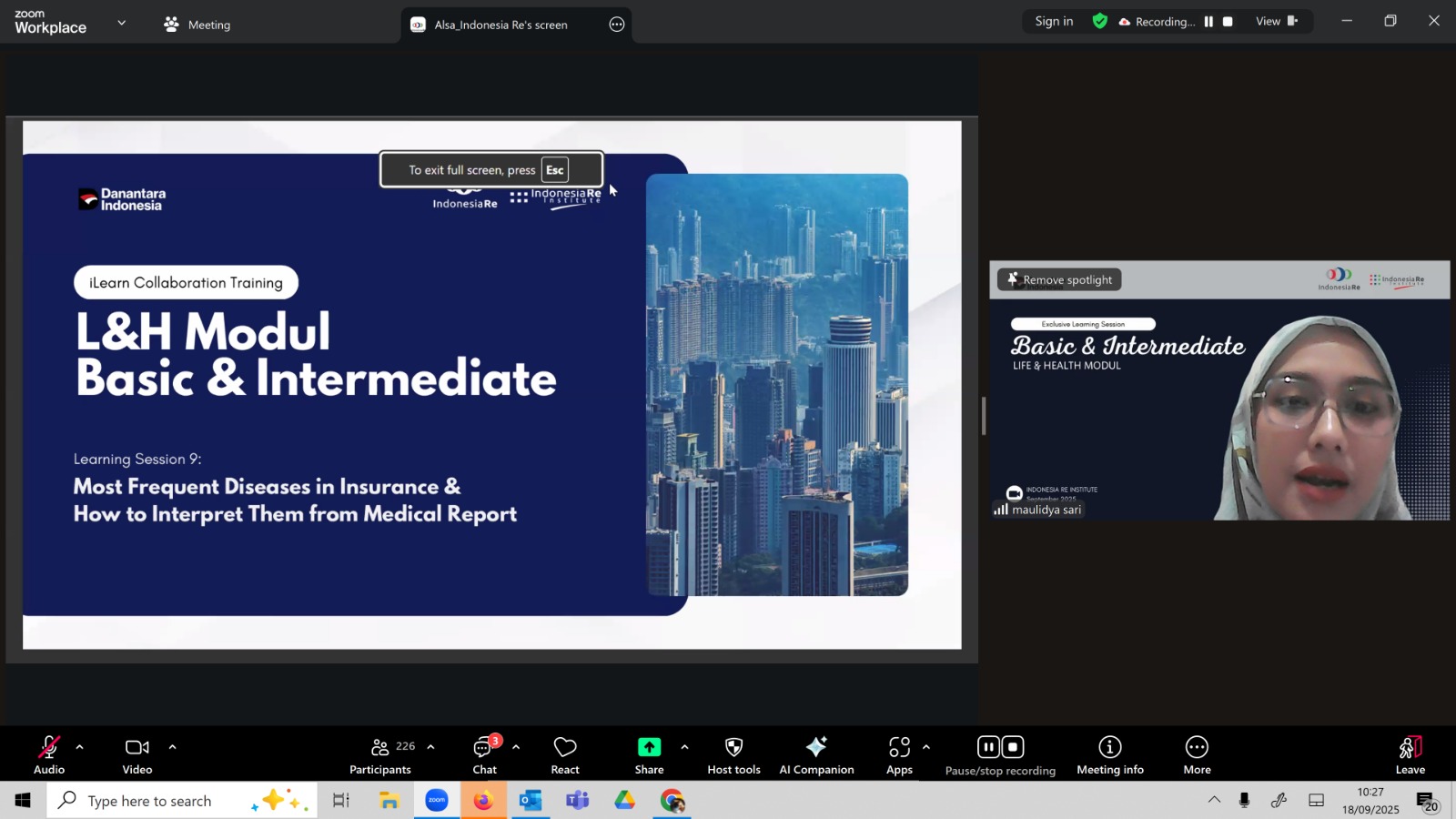The width and height of the screenshot is (1456, 819).
Task: Open the Chat panel
Action: click(x=484, y=754)
